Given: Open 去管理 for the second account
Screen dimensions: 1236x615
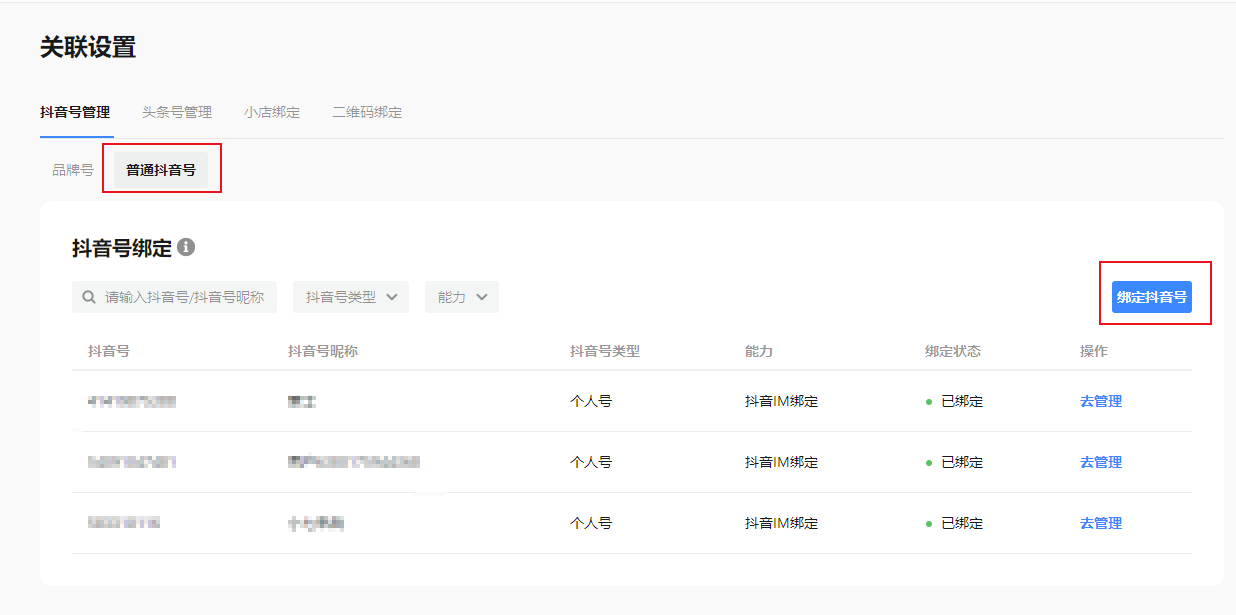Looking at the screenshot, I should click(x=1100, y=463).
